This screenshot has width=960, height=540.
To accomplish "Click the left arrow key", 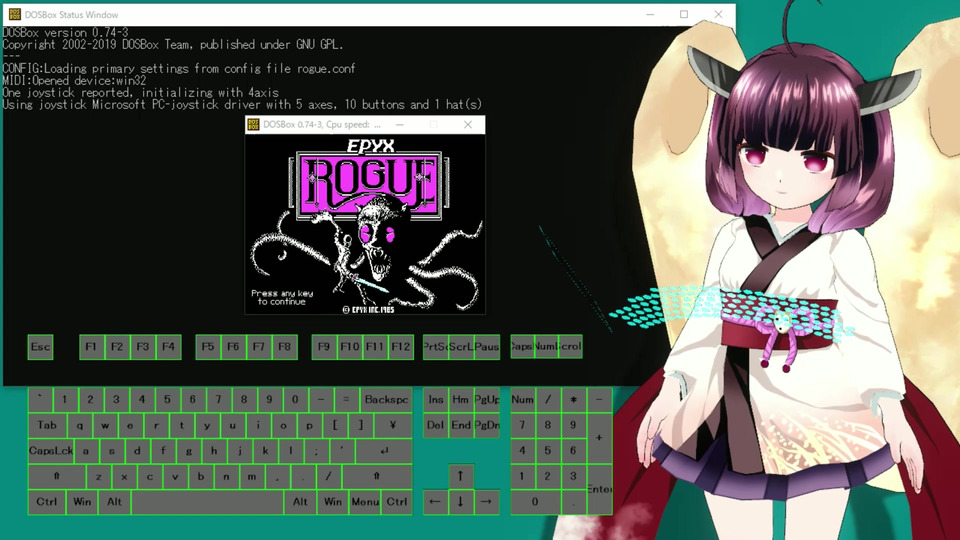I will click(x=435, y=502).
